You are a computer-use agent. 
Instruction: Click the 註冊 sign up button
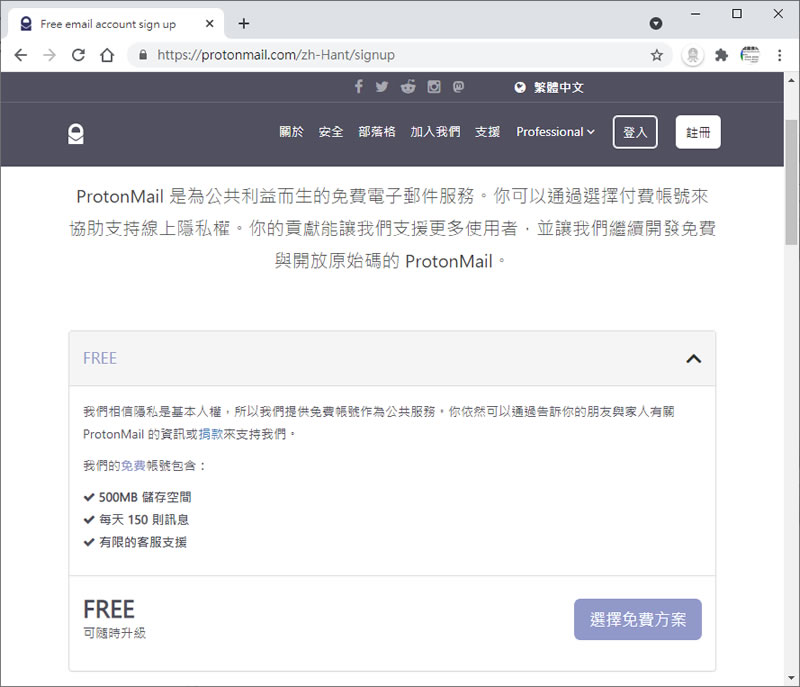(x=698, y=132)
